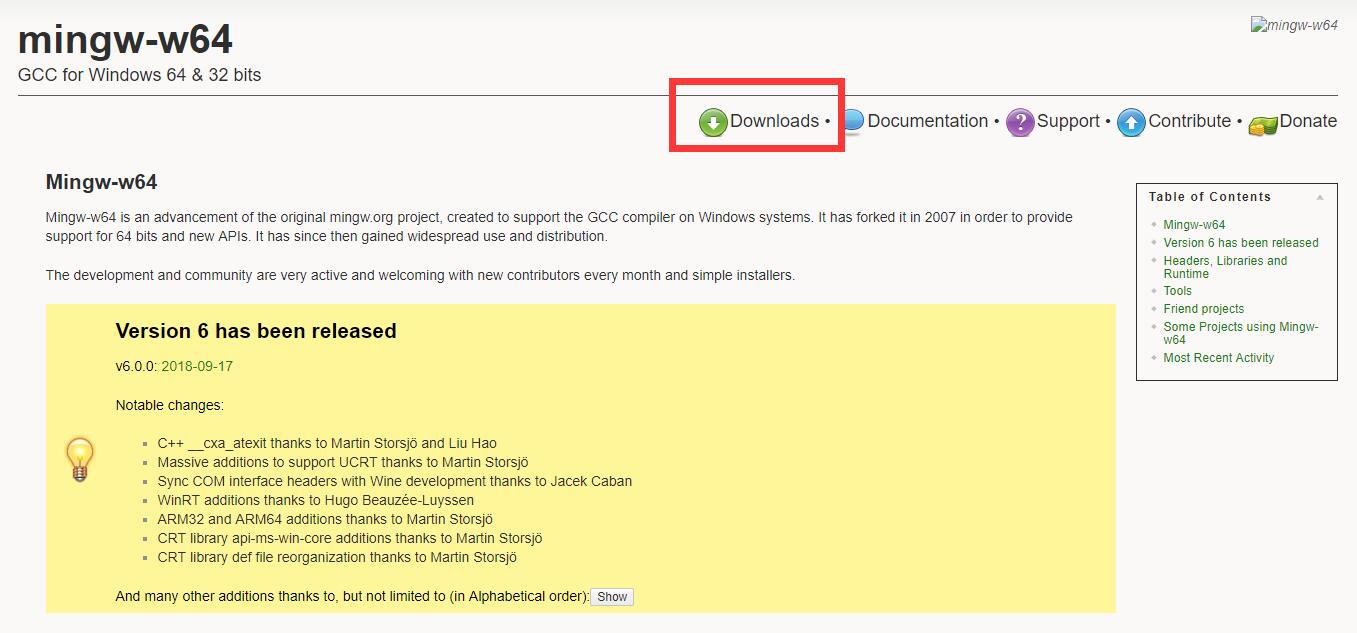Click the Show button for additional contributors
Viewport: 1357px width, 633px height.
coord(612,597)
